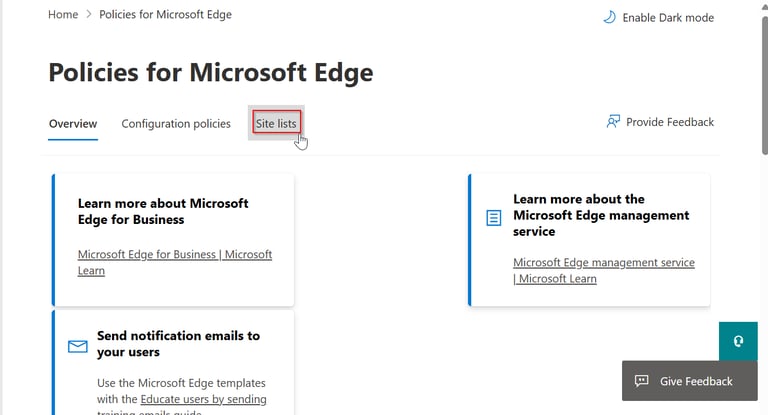Go to Home in the breadcrumb
This screenshot has width=768, height=415.
(62, 15)
